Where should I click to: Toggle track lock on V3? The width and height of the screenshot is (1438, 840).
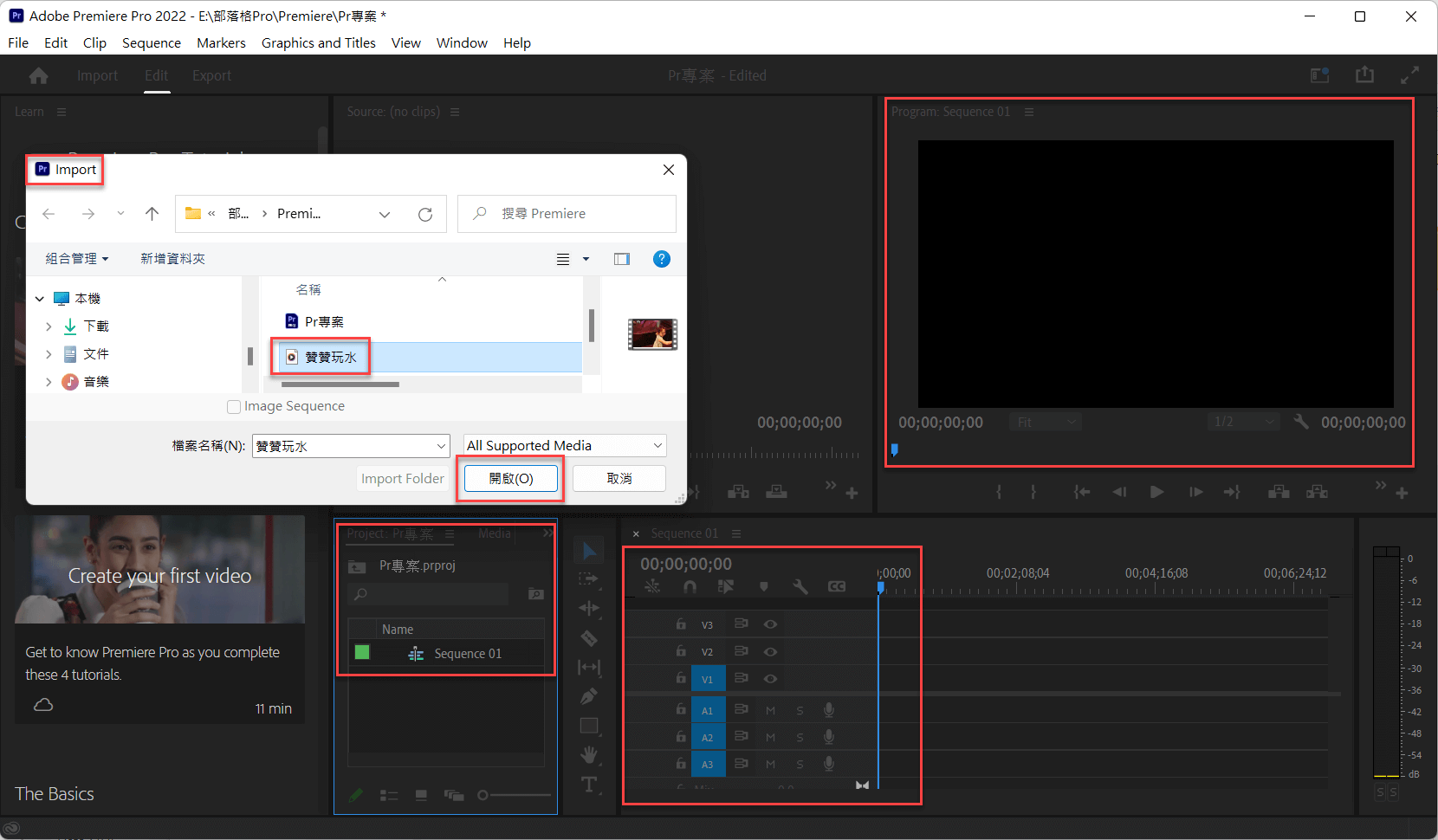681,624
